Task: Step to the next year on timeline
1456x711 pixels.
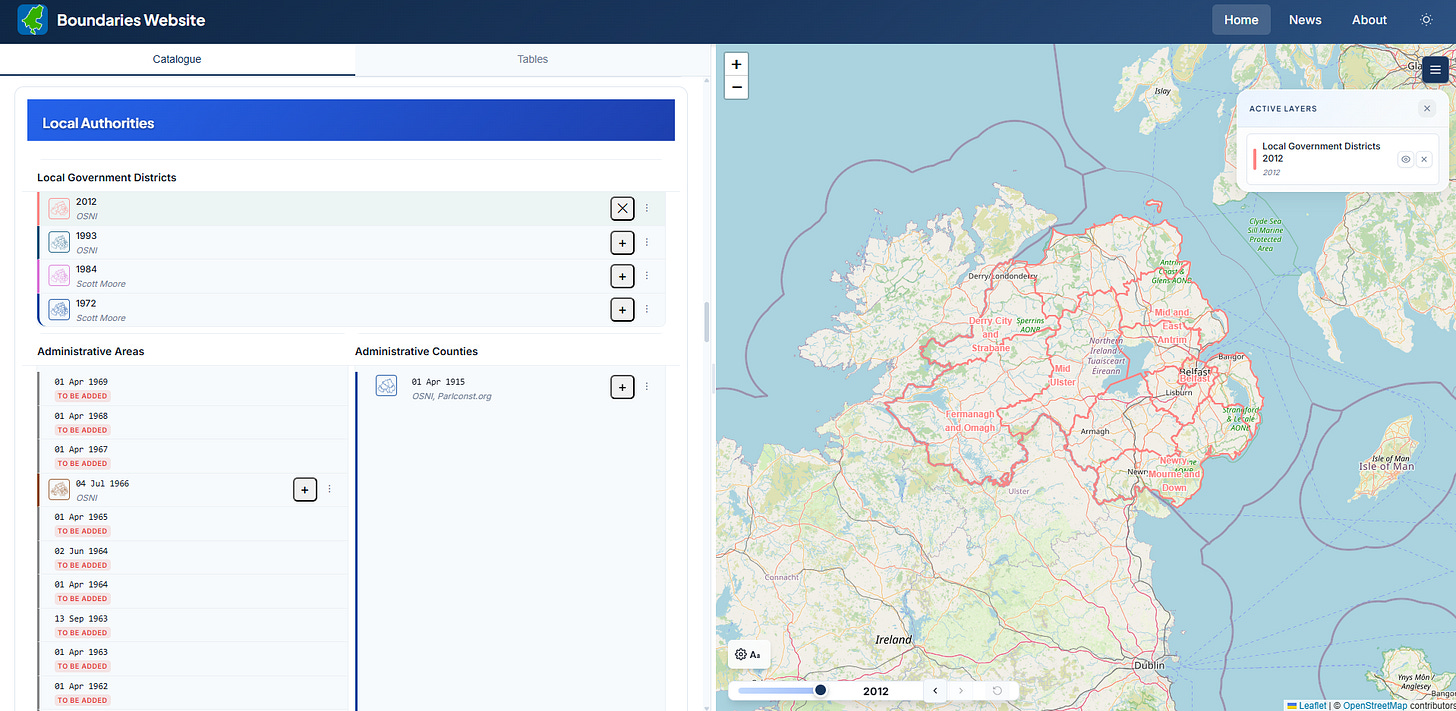Action: tap(961, 690)
